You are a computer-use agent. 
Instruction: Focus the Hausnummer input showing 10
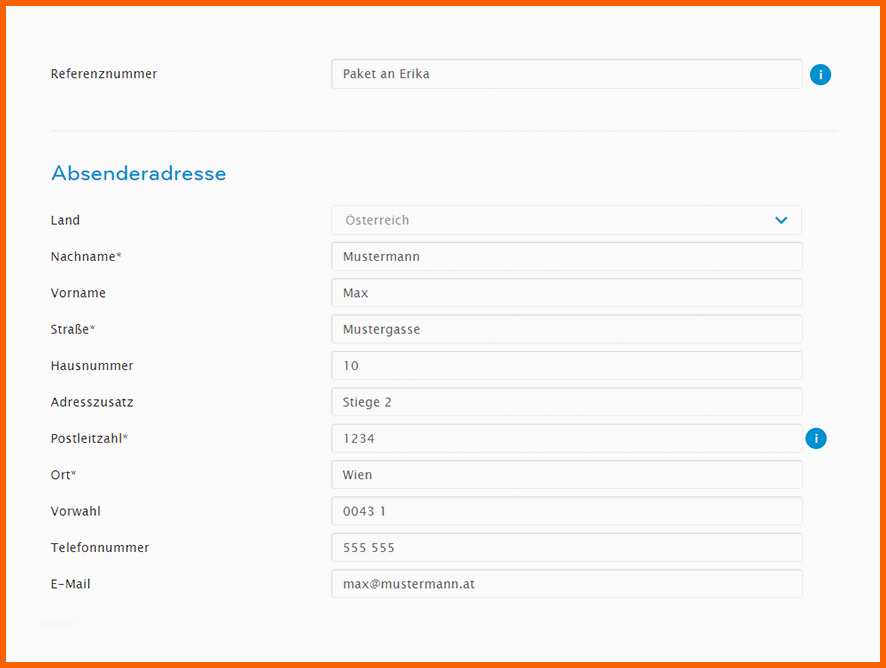[x=566, y=366]
